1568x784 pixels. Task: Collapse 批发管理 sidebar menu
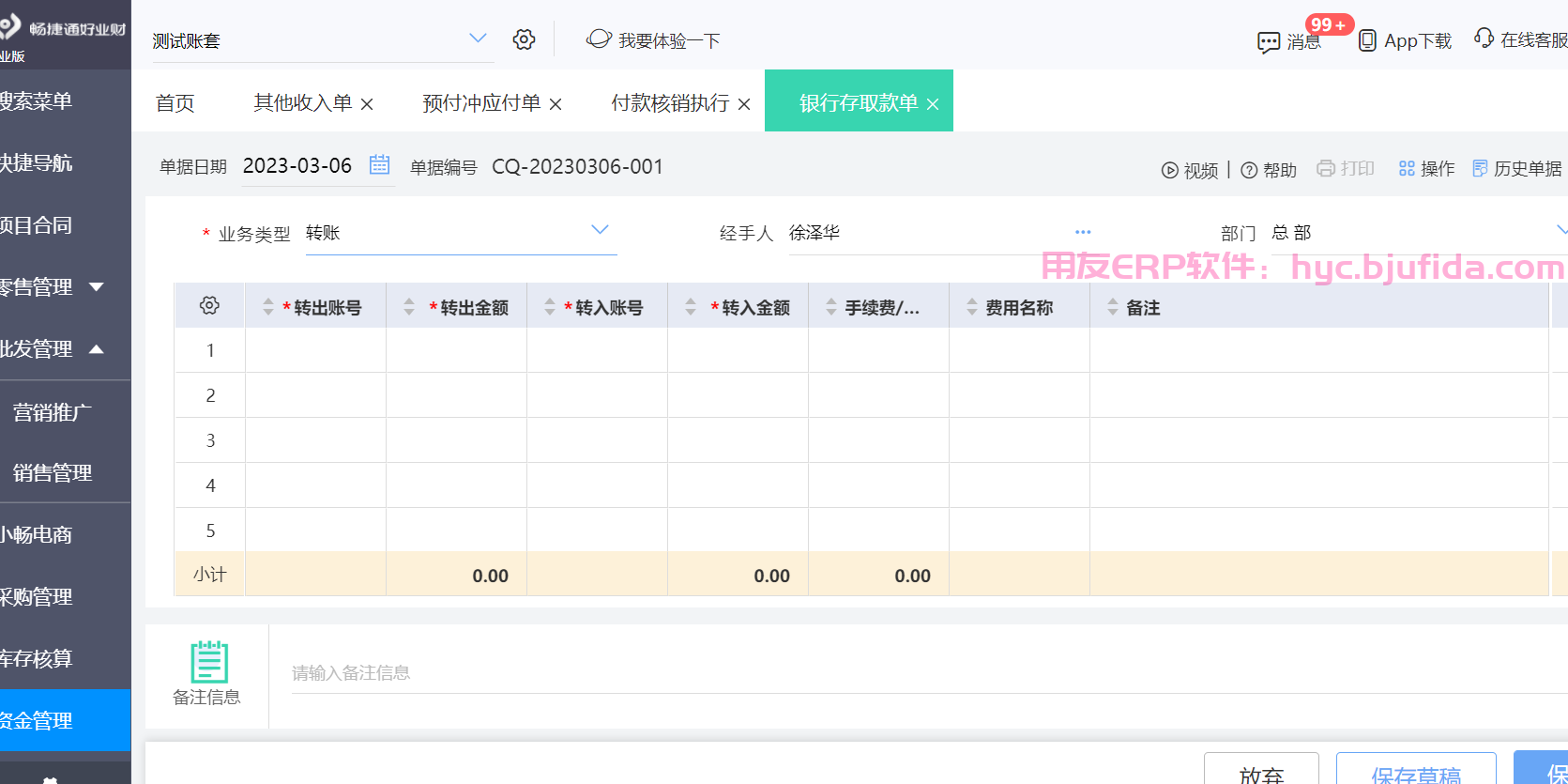tap(97, 349)
